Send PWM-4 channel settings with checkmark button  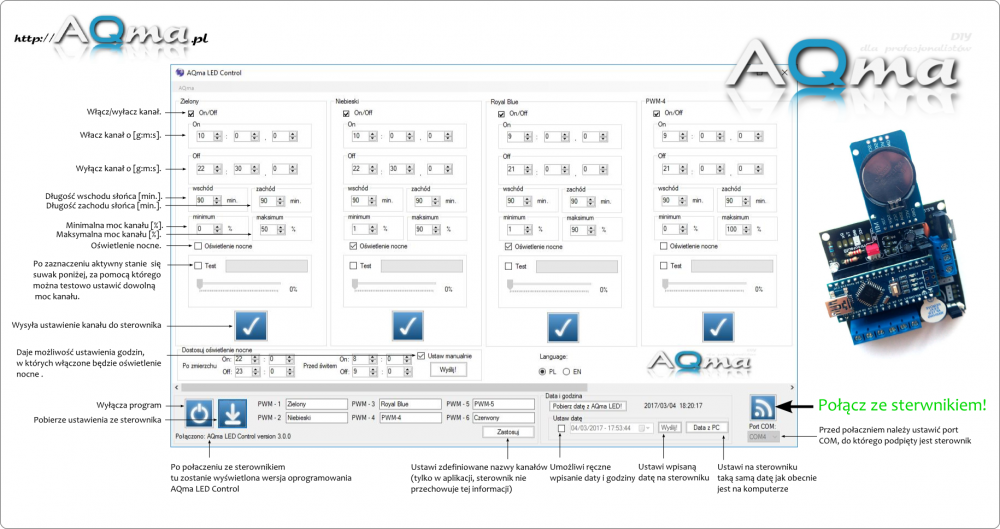pos(718,327)
